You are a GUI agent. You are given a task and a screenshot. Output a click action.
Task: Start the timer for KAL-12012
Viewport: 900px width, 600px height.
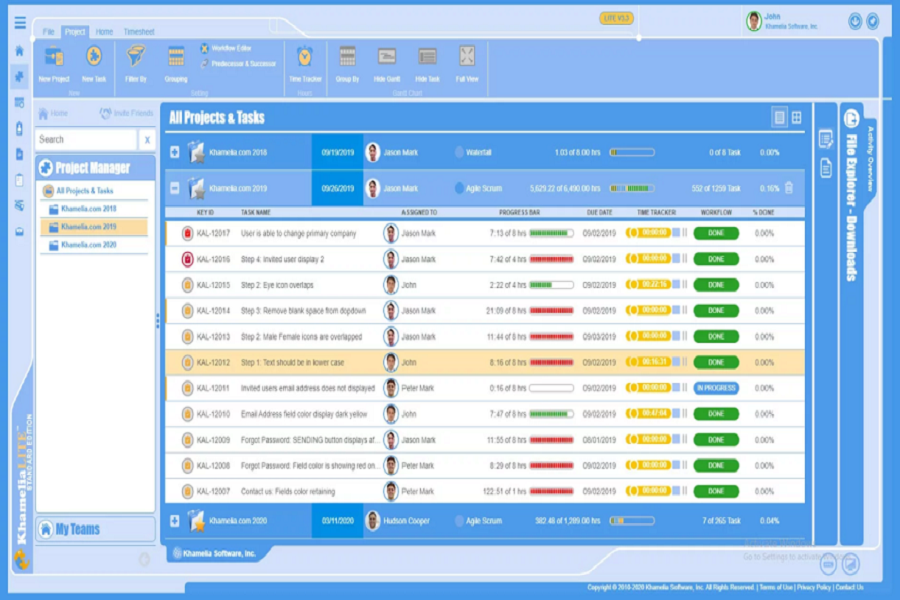pyautogui.click(x=633, y=362)
